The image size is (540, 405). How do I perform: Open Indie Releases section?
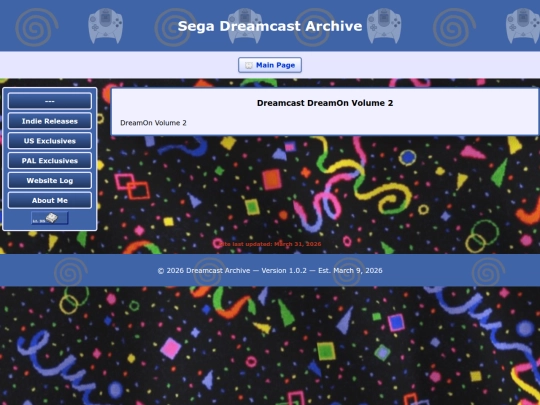point(50,121)
